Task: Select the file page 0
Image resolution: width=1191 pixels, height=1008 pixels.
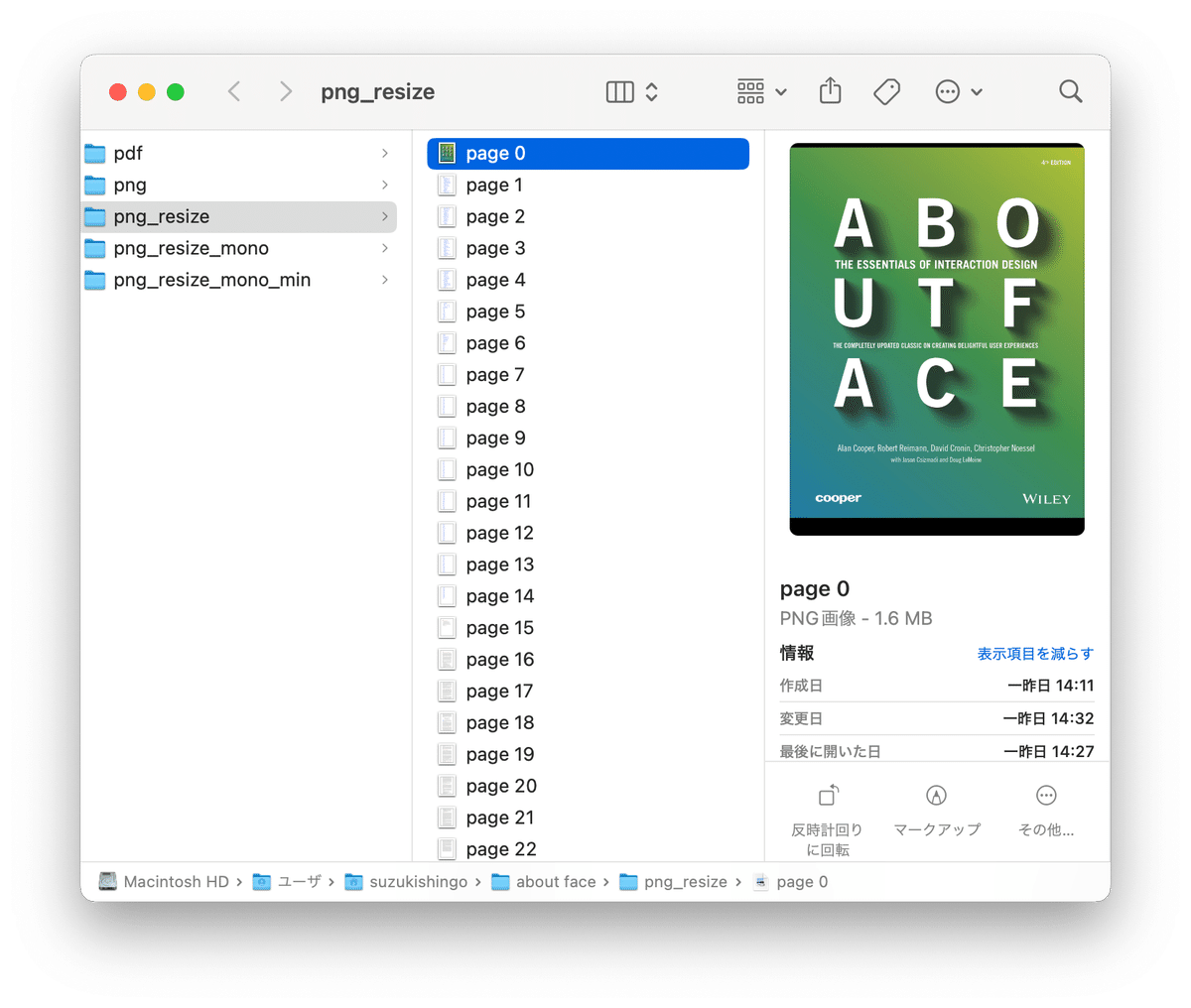Action: (588, 153)
